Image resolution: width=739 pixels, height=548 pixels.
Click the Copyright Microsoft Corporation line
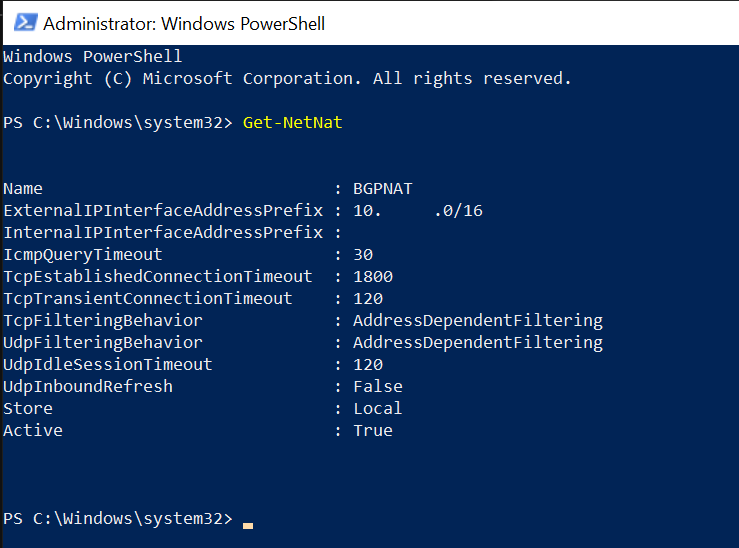coord(287,79)
